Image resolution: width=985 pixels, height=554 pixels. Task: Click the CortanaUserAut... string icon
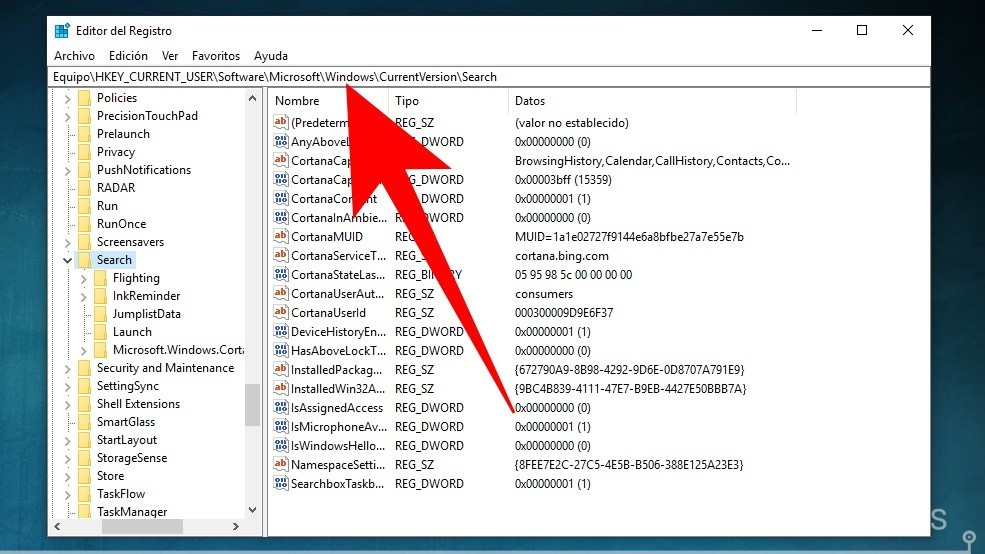pos(281,293)
